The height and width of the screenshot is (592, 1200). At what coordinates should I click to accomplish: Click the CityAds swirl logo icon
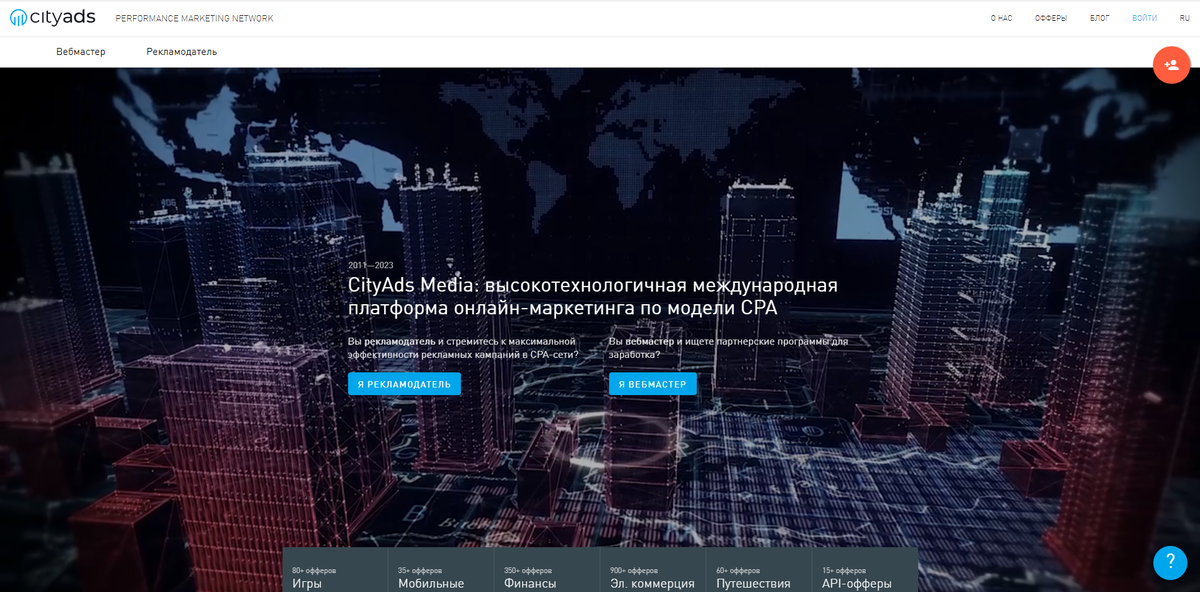tap(20, 17)
